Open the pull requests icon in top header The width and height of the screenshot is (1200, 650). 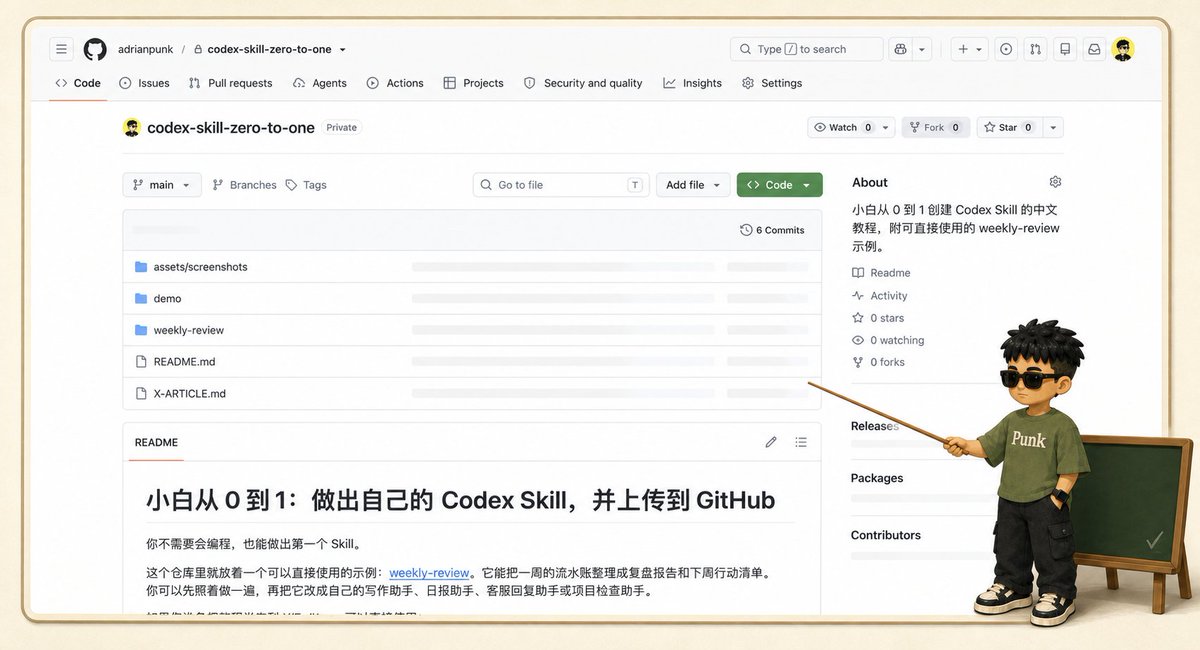(x=1036, y=49)
